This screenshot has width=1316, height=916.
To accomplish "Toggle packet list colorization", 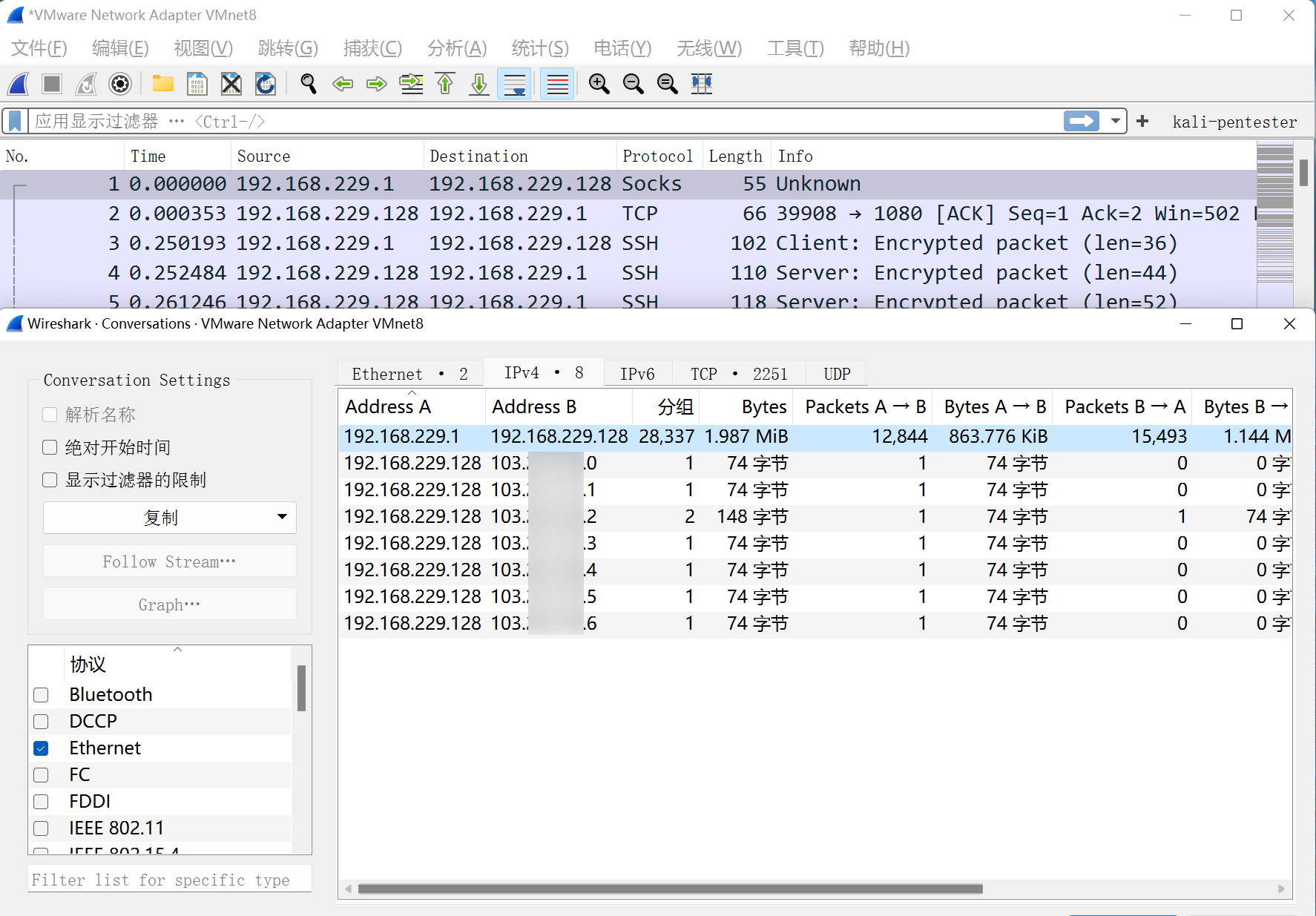I will [557, 84].
